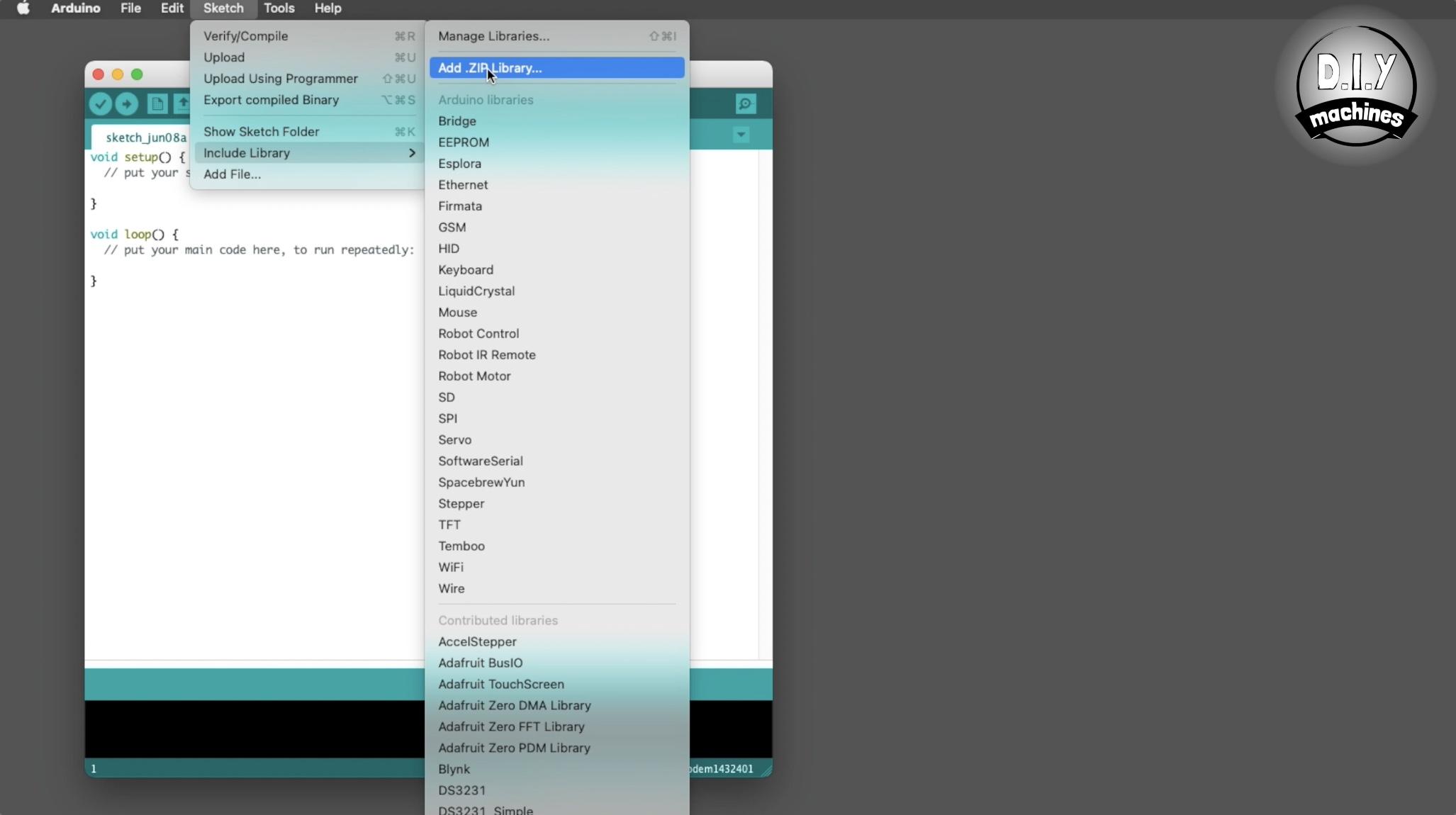The width and height of the screenshot is (1456, 815).
Task: Include the Bridge library
Action: pyautogui.click(x=556, y=121)
